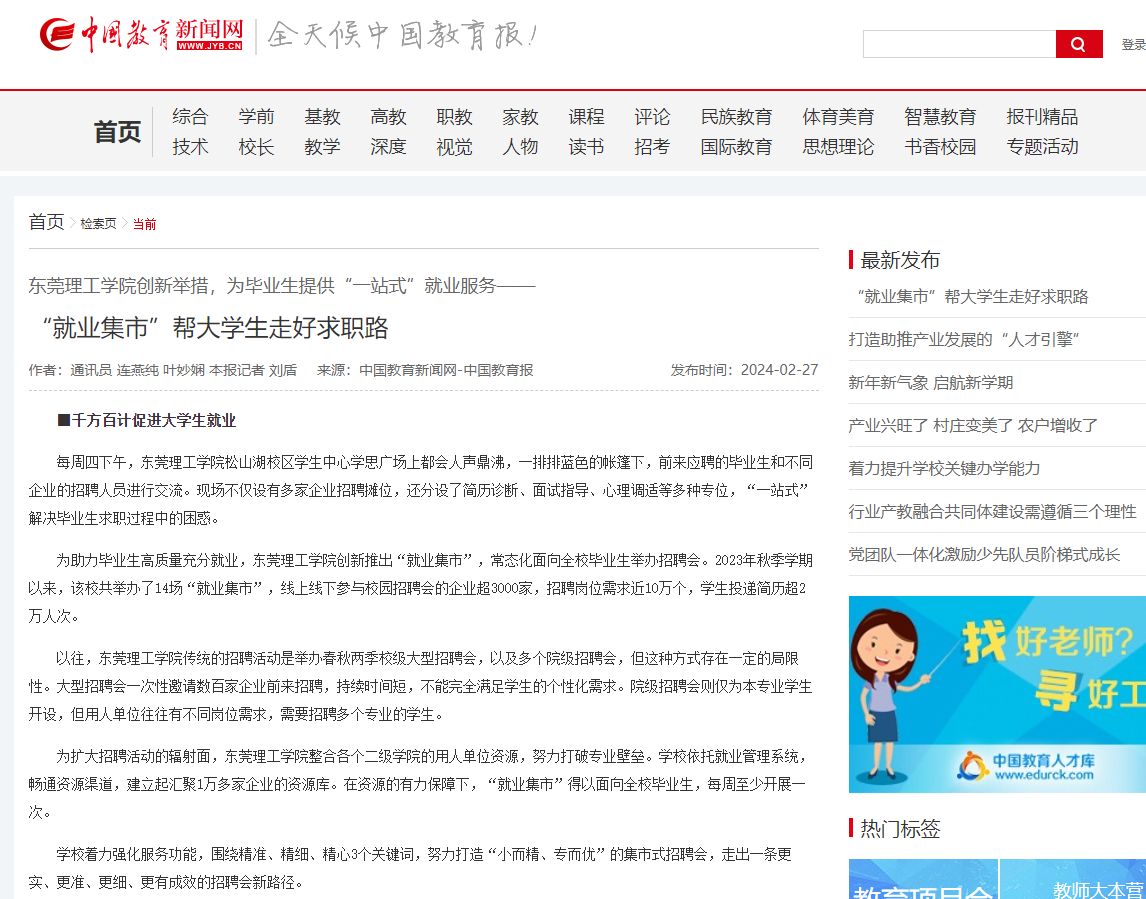The height and width of the screenshot is (899, 1146).
Task: Open the 学前 navigation category
Action: (x=256, y=117)
